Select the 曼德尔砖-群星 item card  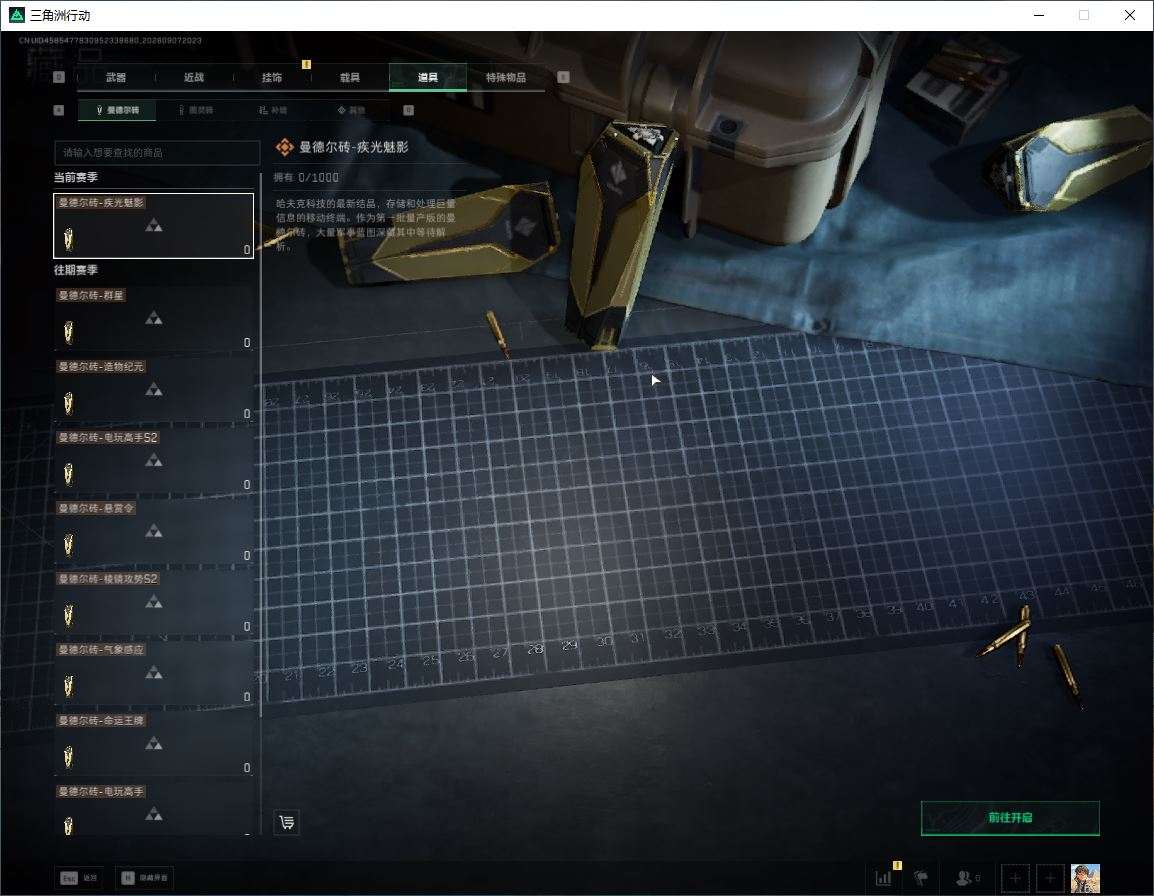154,318
